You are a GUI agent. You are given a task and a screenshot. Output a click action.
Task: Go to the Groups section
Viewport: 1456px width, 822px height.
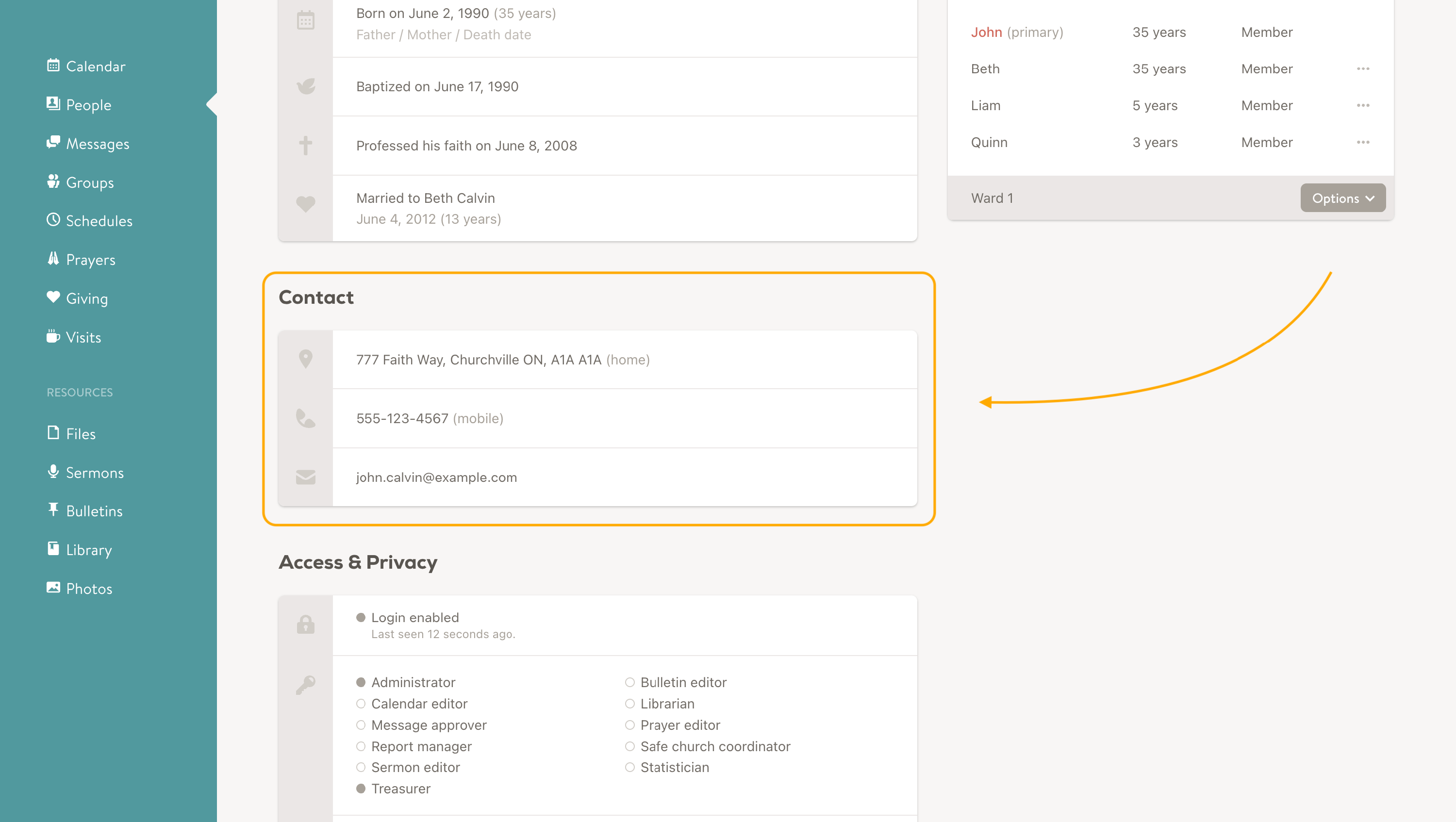pos(89,182)
